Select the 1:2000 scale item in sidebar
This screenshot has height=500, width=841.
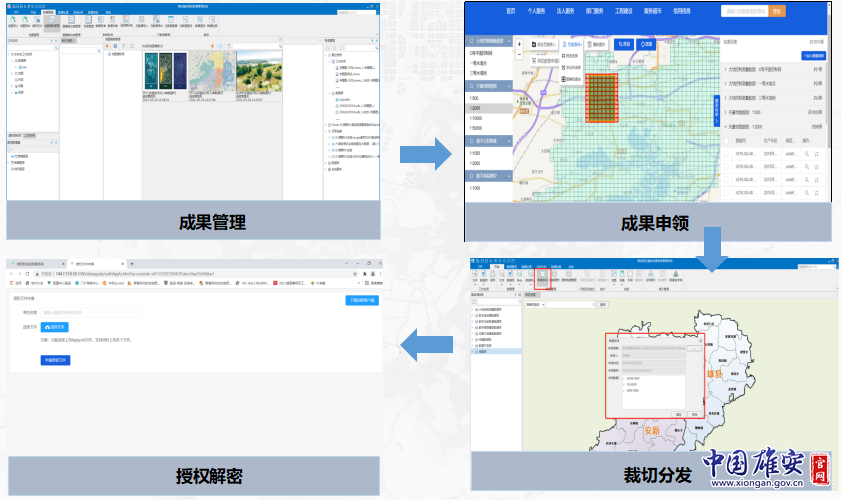[476, 108]
